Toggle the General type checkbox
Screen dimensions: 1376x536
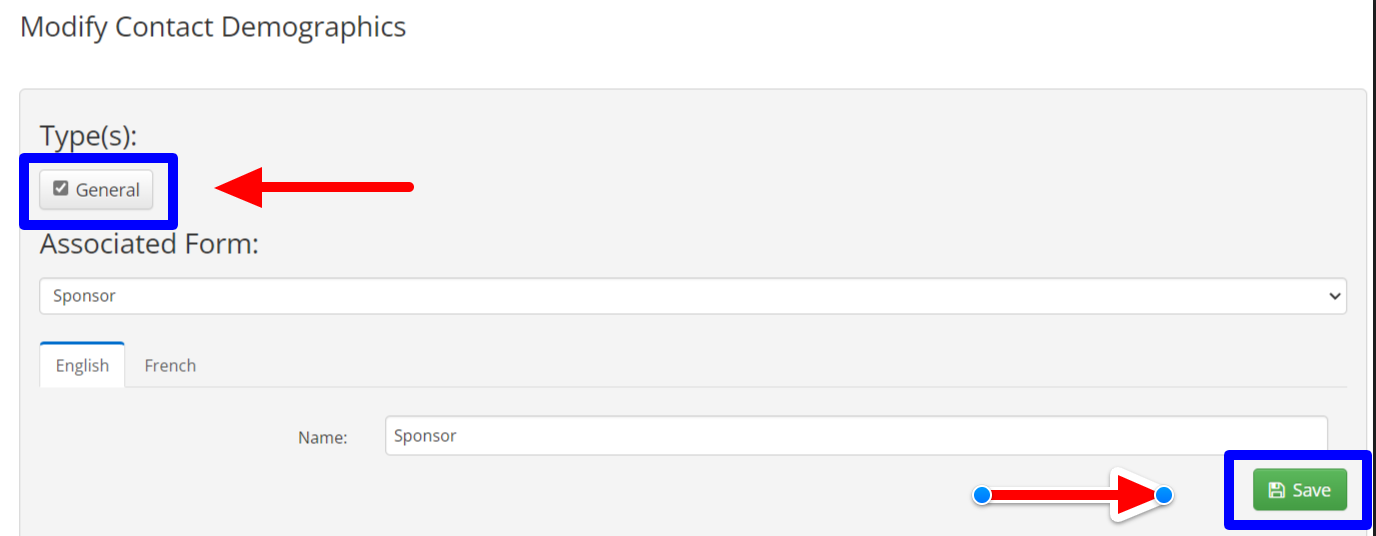61,189
